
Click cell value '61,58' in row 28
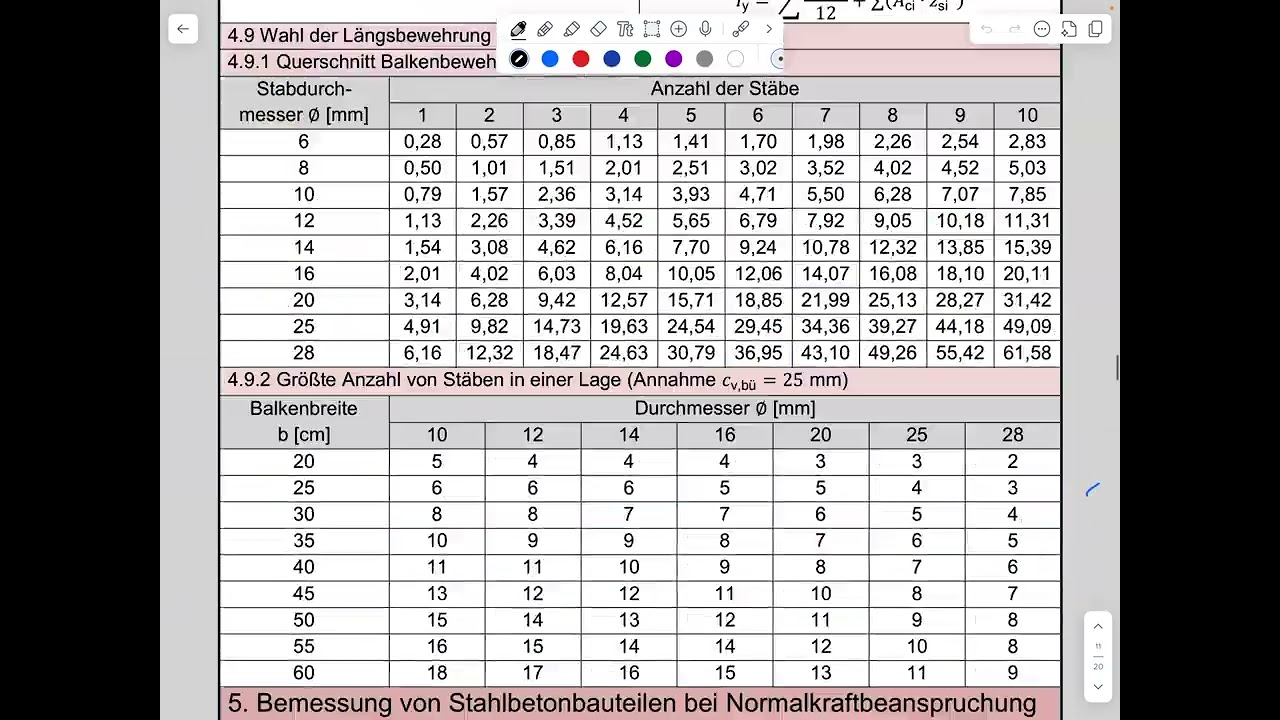[x=1028, y=353]
